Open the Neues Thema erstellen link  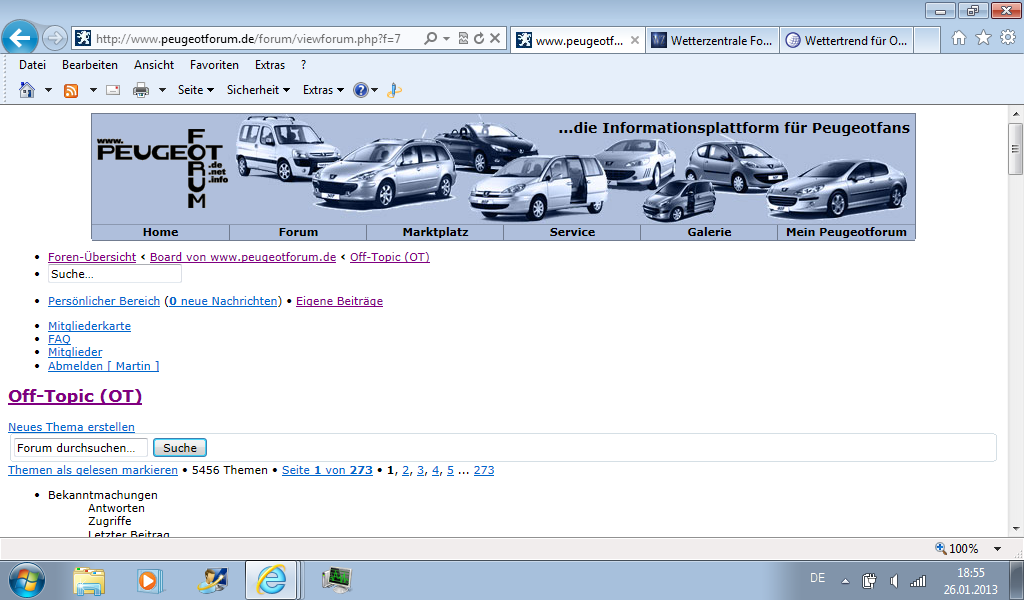click(x=71, y=427)
